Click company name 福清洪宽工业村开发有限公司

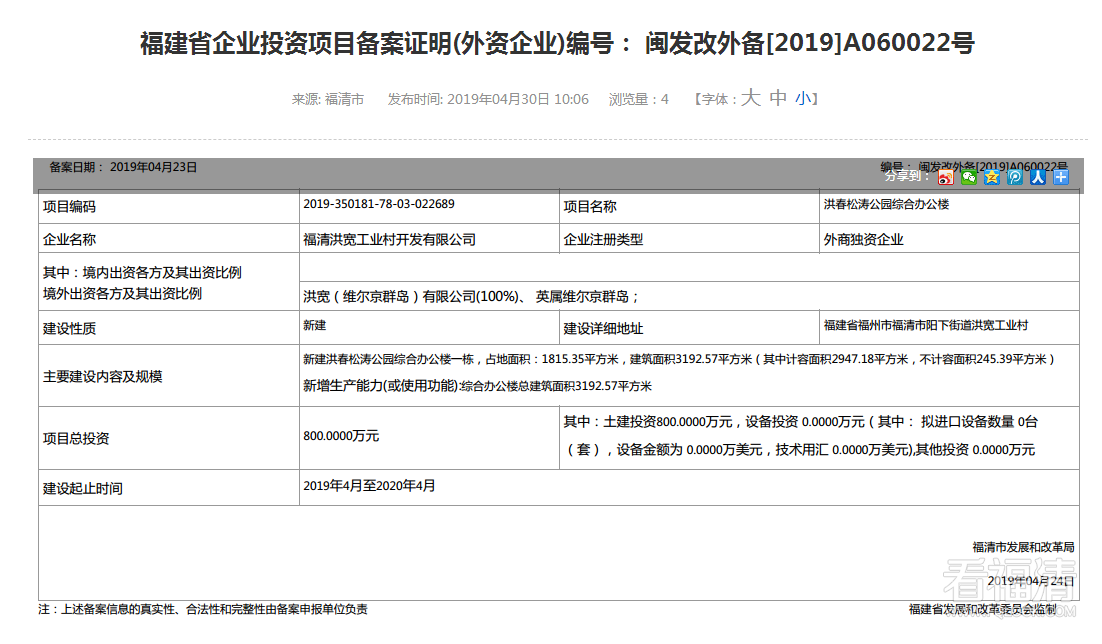389,240
